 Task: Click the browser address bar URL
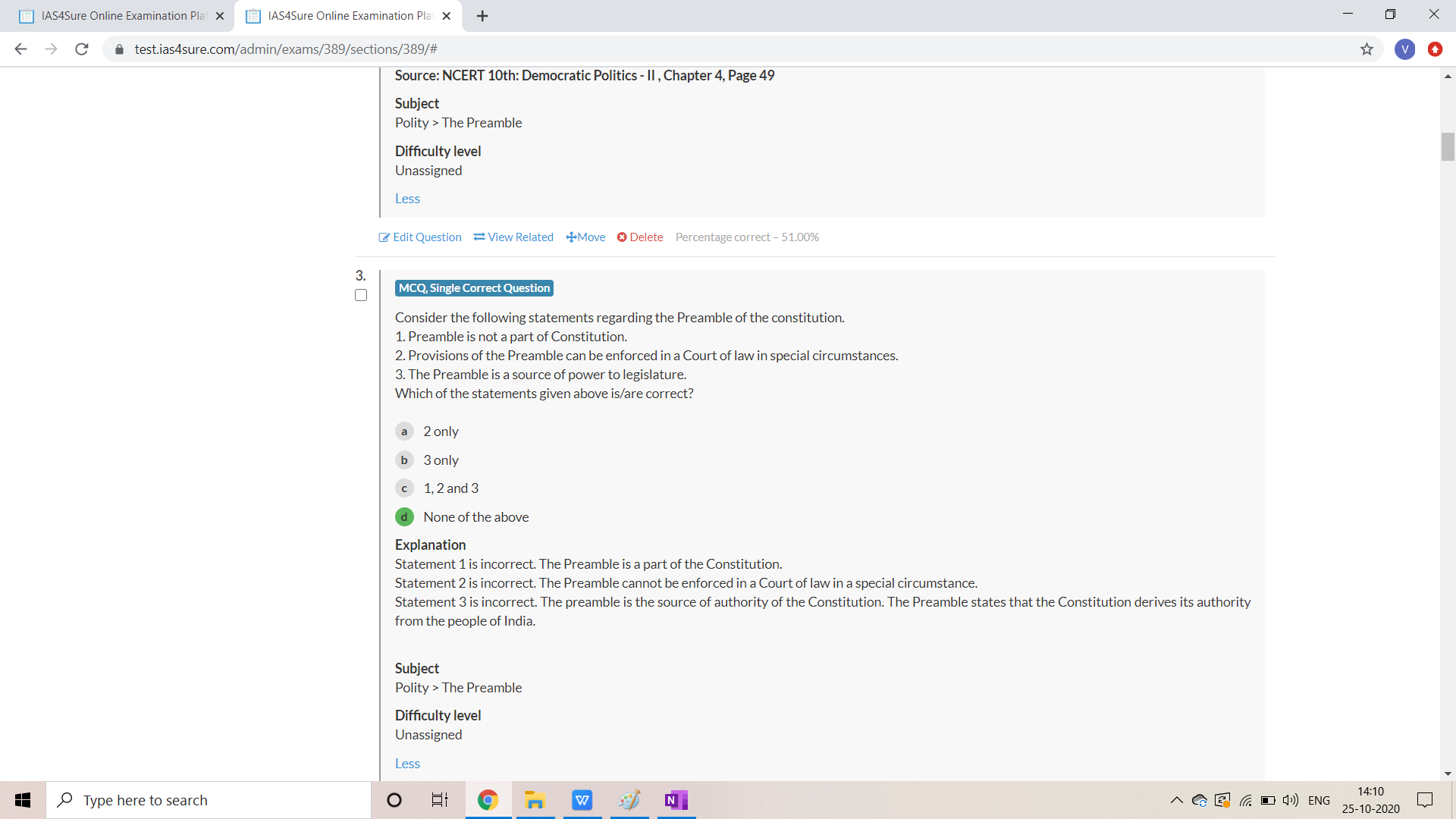coord(286,49)
